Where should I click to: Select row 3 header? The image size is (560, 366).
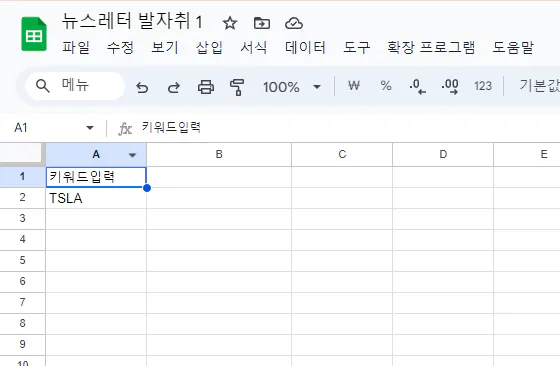point(22,219)
